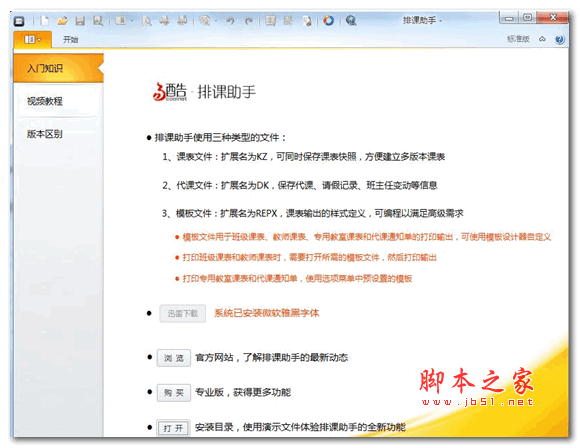Click the line '3、模板文件：扩展名为REPX'
Screen dimensions: 580x448
click(313, 213)
